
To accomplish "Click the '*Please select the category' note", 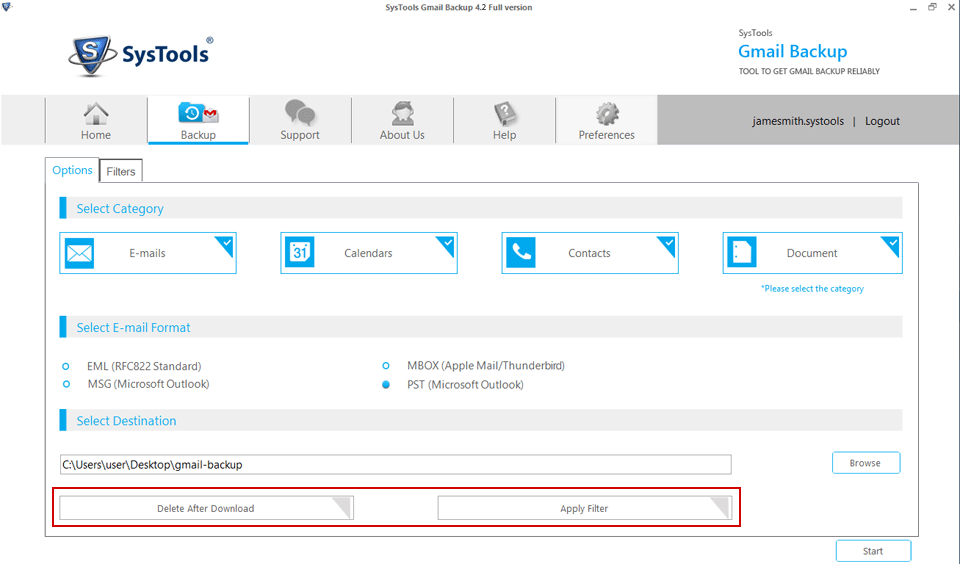I will coord(812,288).
